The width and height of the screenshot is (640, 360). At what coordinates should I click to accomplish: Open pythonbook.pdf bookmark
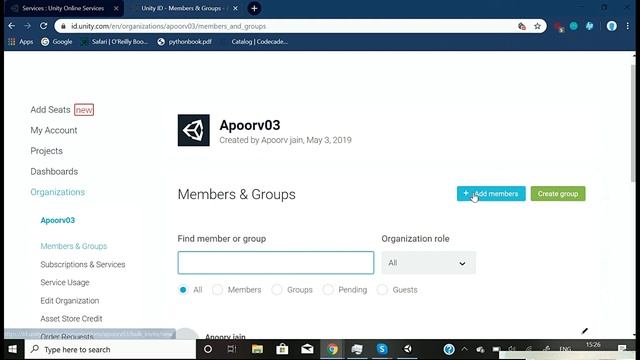point(184,42)
